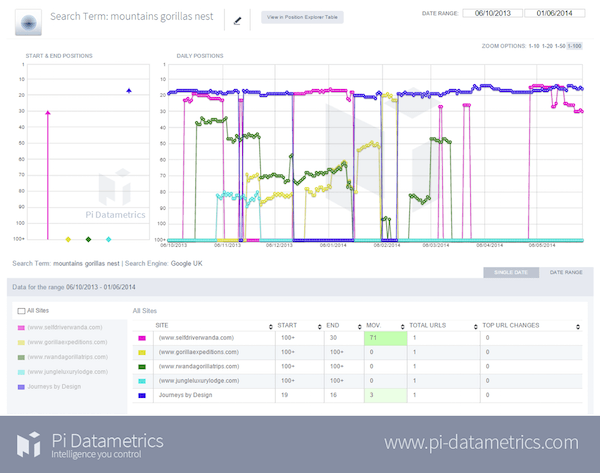Click the magenta arrow tip in start/end chart
The image size is (600, 473).
[47, 113]
